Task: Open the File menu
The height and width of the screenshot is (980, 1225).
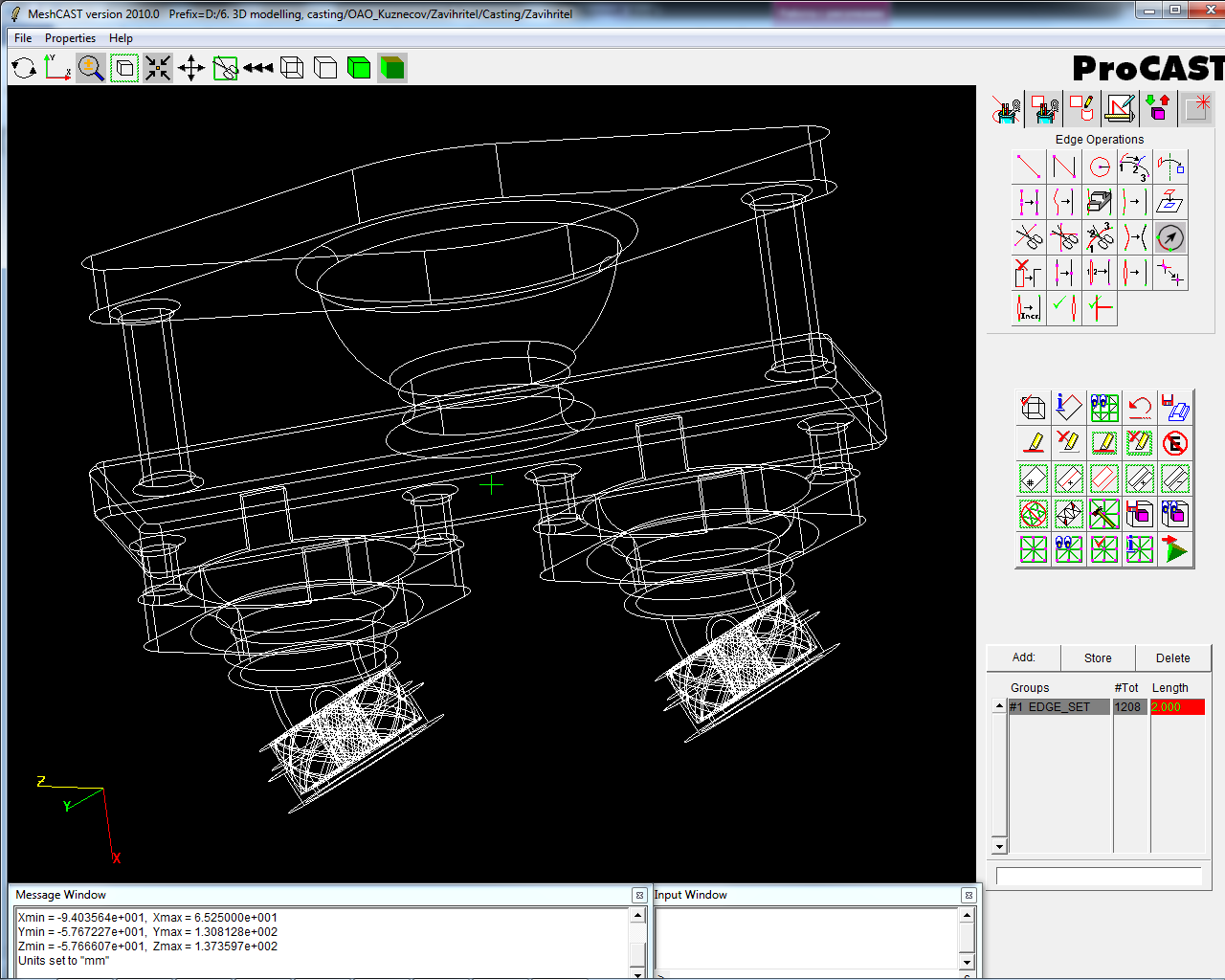Action: [23, 38]
